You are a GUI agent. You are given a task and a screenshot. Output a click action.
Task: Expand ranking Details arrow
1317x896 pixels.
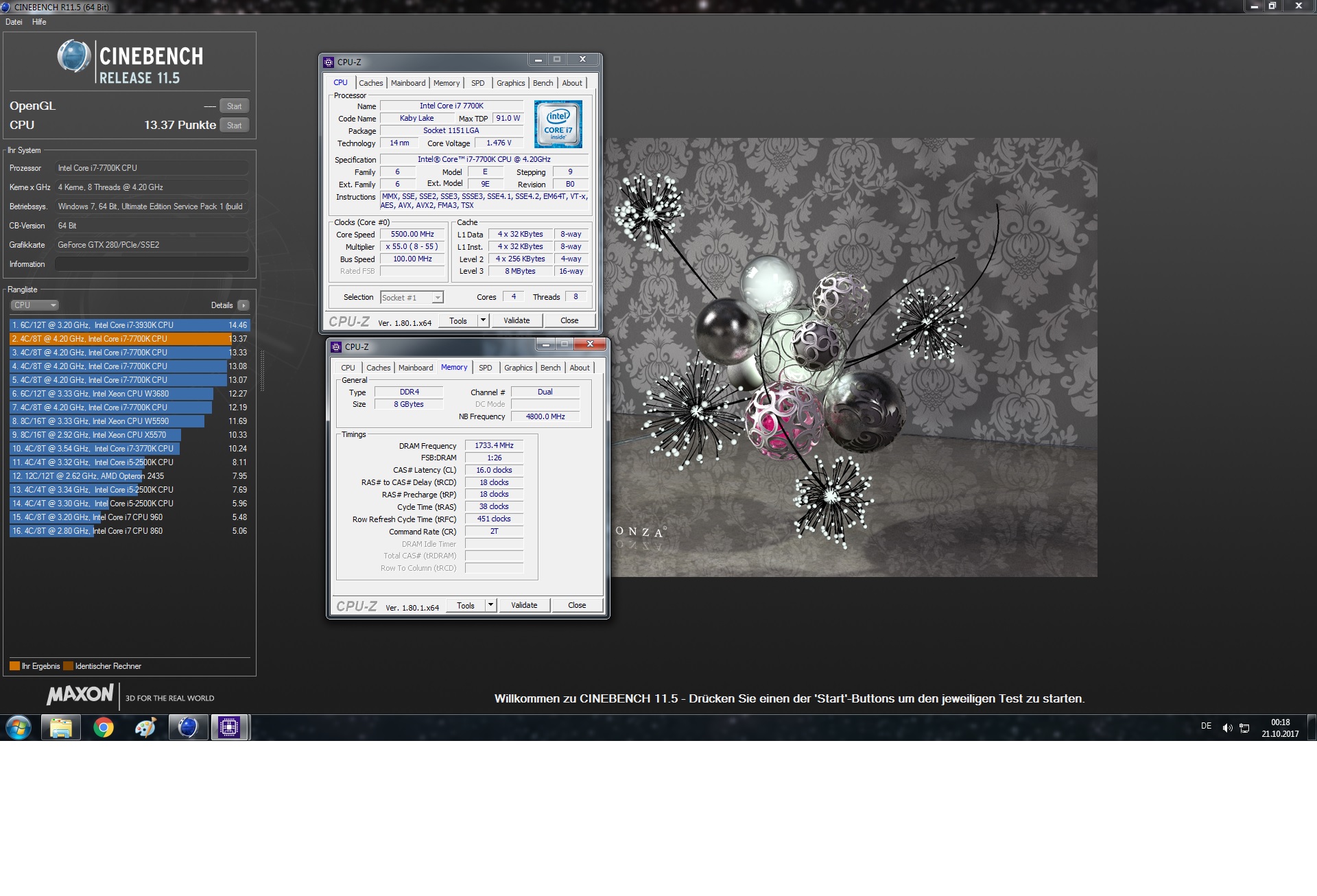pyautogui.click(x=244, y=305)
